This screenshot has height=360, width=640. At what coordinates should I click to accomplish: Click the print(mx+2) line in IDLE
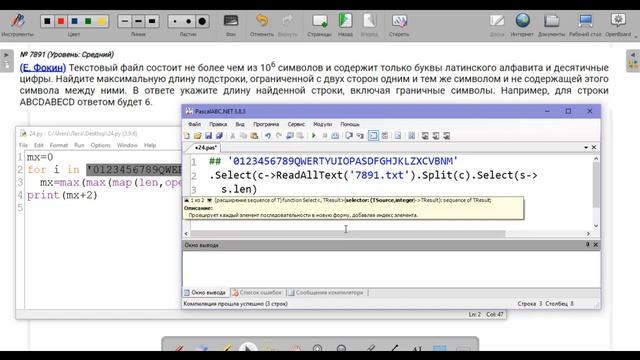tap(62, 195)
